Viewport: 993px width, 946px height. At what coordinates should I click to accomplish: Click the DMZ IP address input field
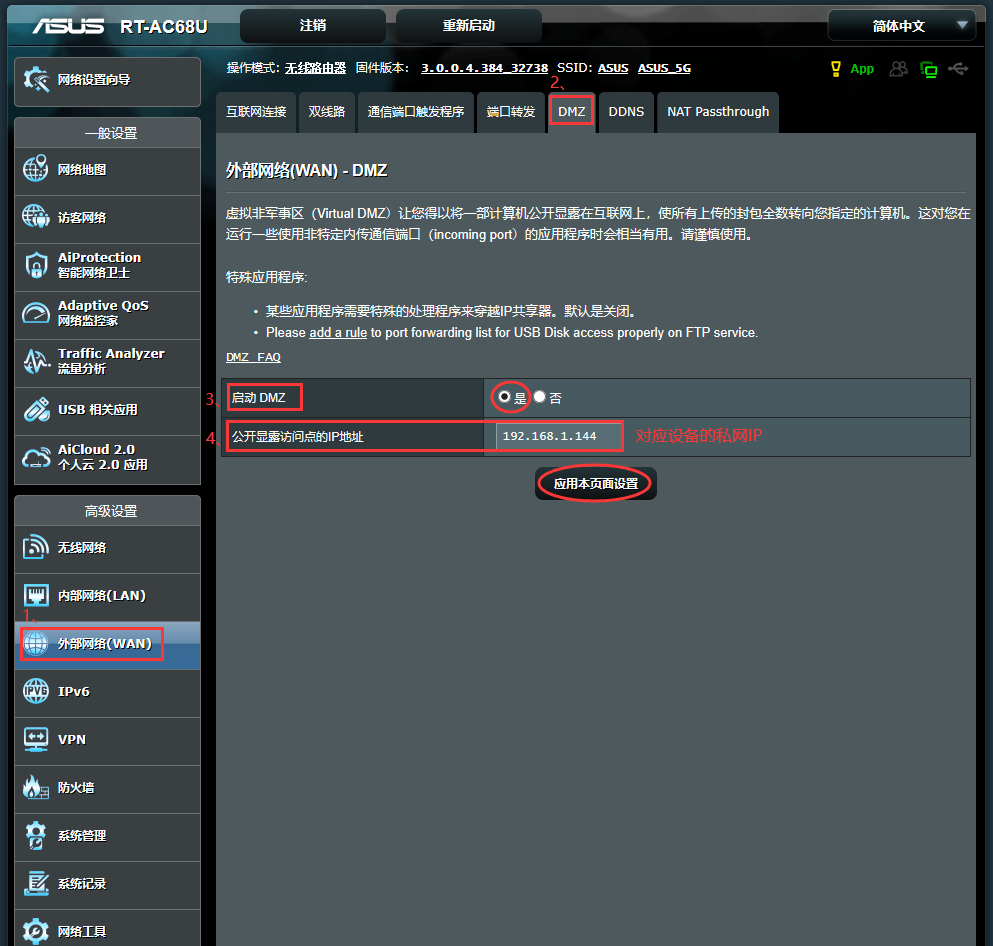pos(557,436)
